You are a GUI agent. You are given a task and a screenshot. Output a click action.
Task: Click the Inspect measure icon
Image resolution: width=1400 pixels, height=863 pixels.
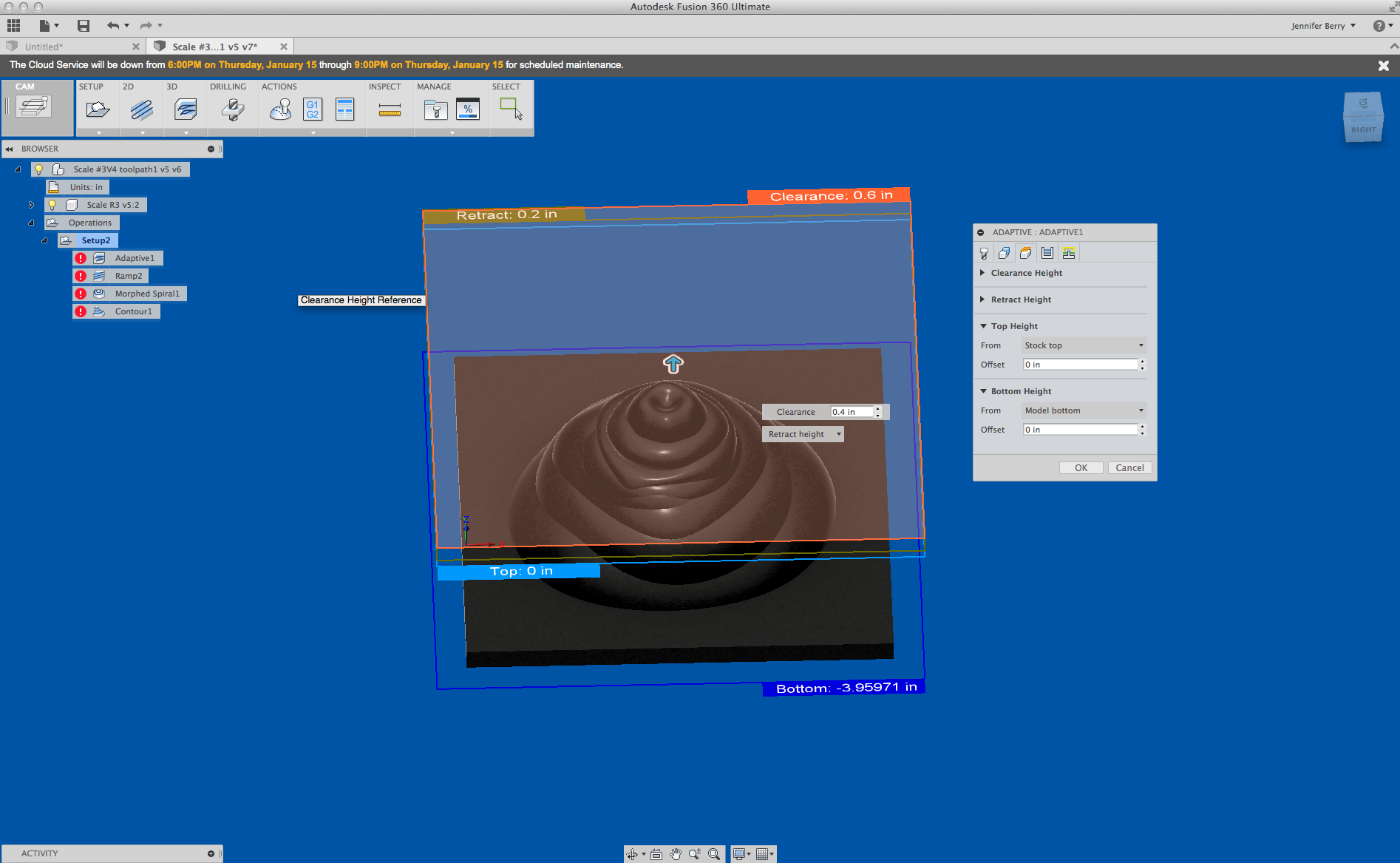coord(390,109)
